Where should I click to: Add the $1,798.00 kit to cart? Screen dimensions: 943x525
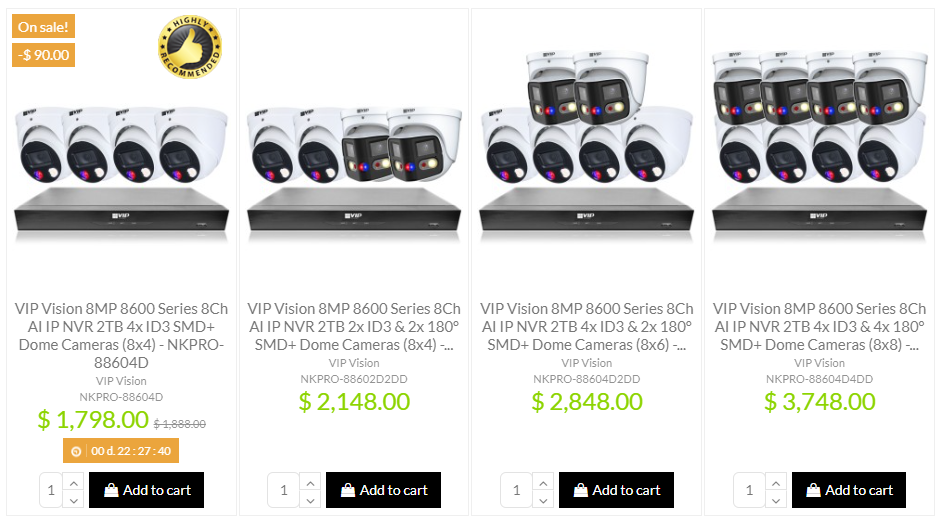[x=147, y=490]
